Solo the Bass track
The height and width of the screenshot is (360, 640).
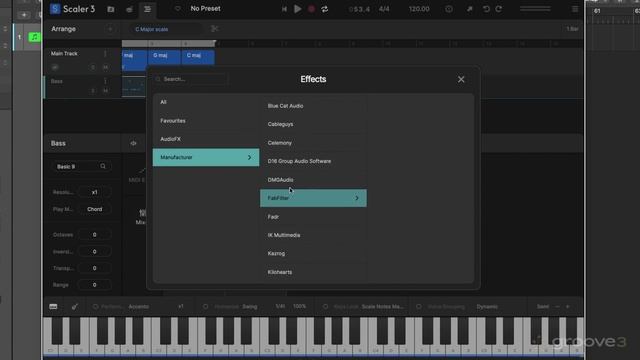tap(93, 91)
